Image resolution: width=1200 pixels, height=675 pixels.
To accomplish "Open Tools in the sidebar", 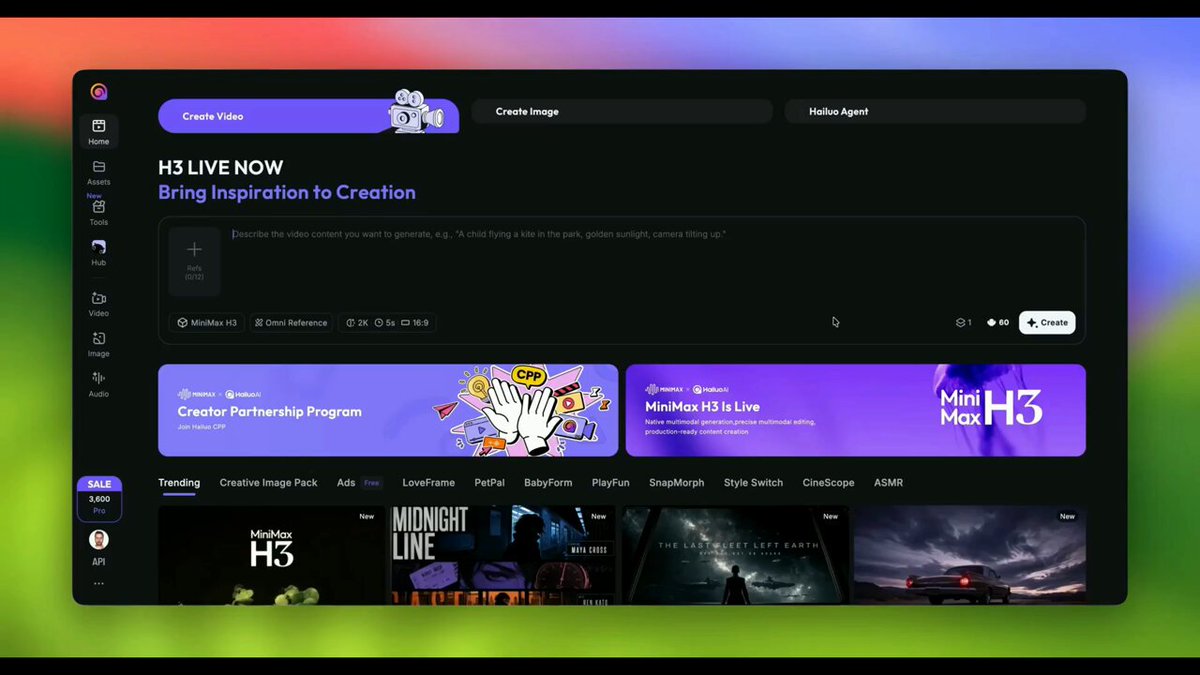I will click(x=98, y=212).
